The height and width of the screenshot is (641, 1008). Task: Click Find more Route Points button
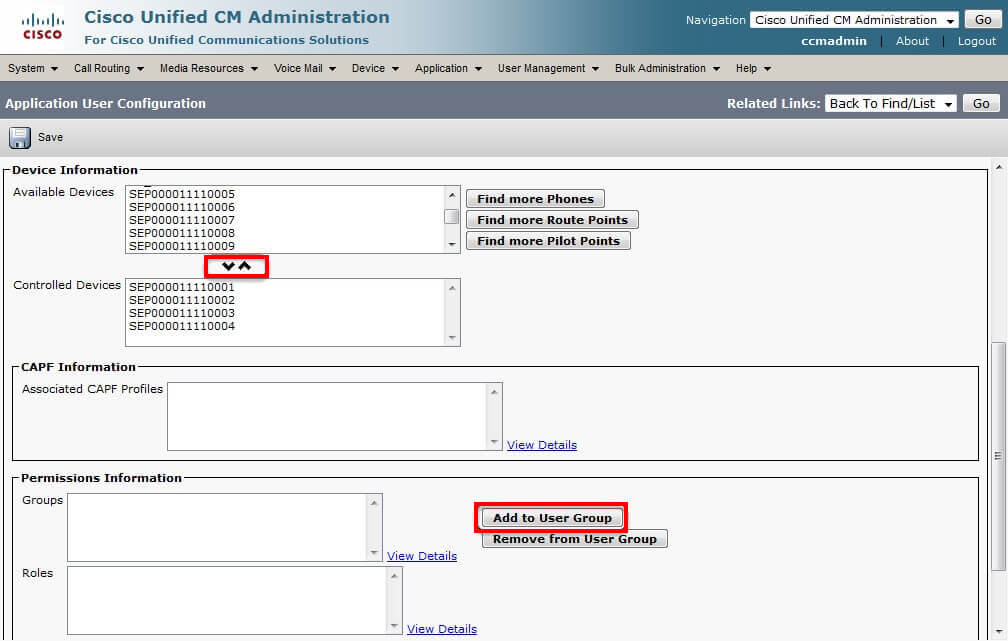(552, 220)
